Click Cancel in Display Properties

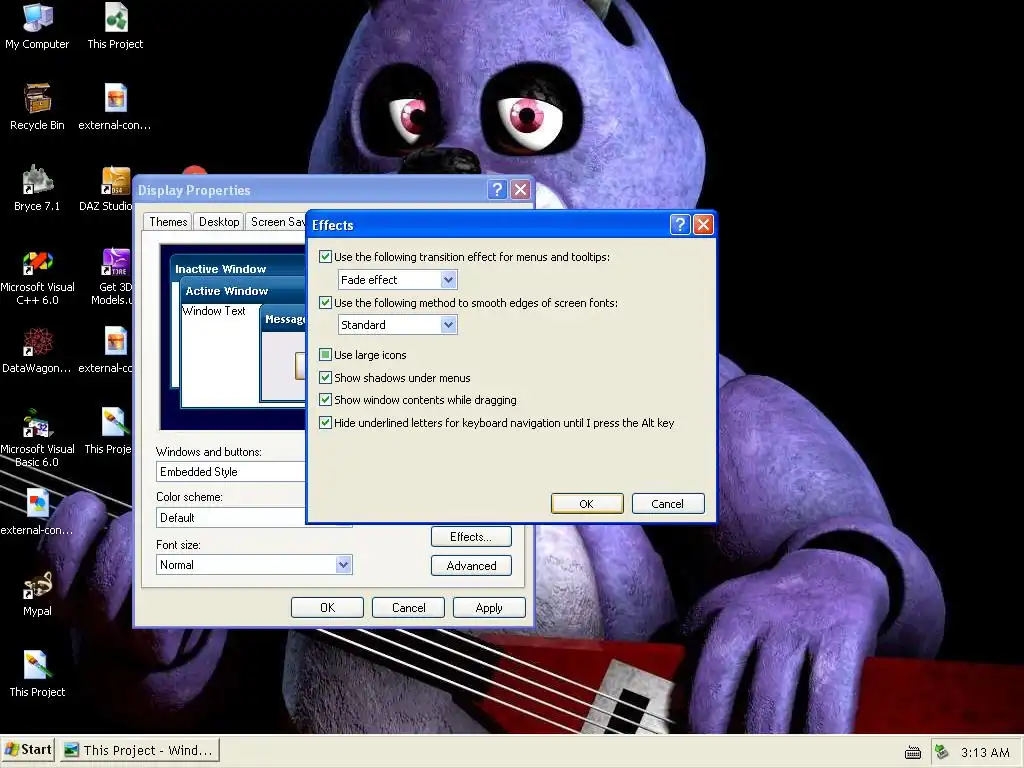point(408,607)
